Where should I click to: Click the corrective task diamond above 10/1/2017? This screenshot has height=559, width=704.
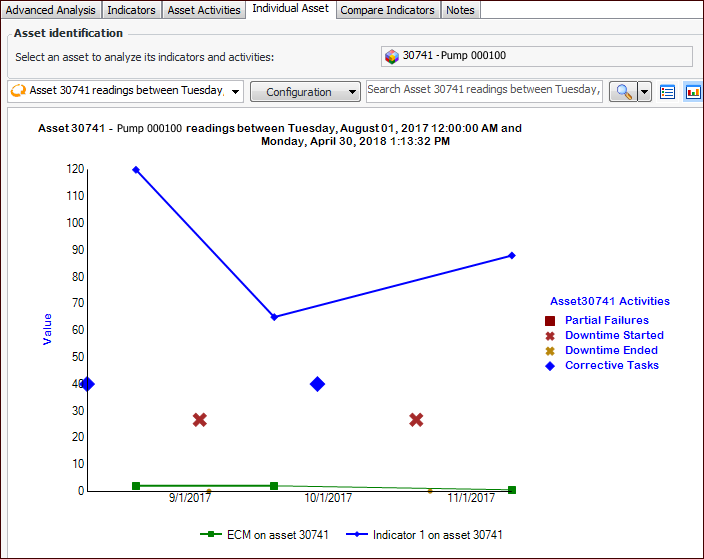tap(317, 384)
